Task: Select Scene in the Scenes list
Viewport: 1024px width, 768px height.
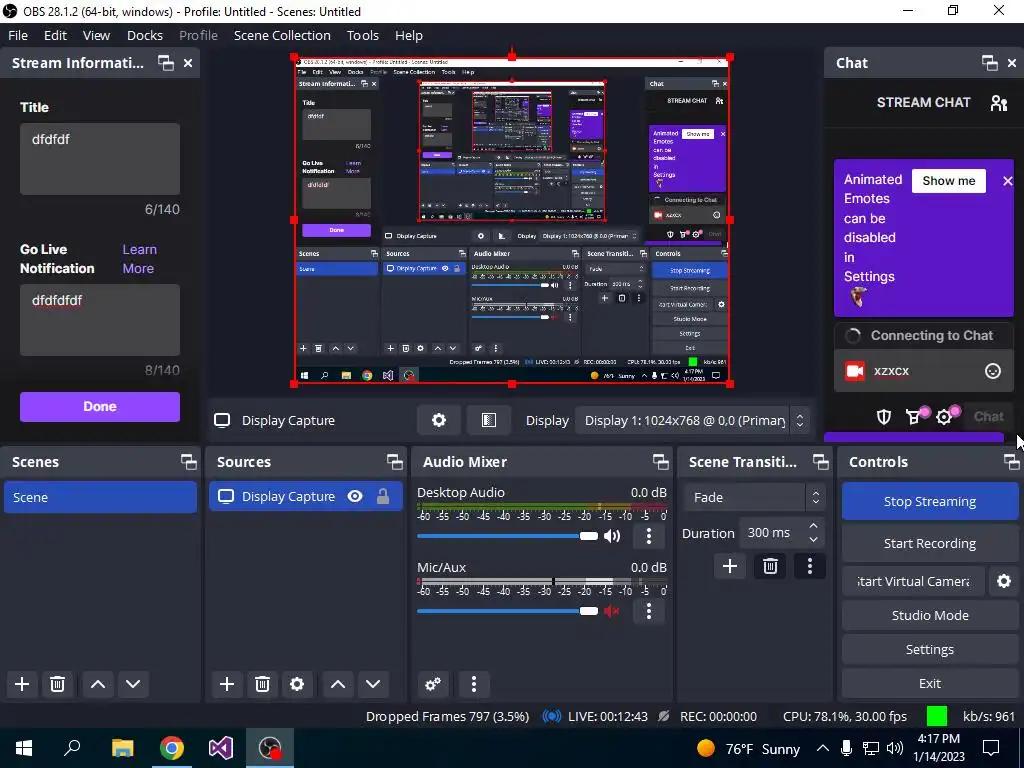Action: tap(100, 498)
